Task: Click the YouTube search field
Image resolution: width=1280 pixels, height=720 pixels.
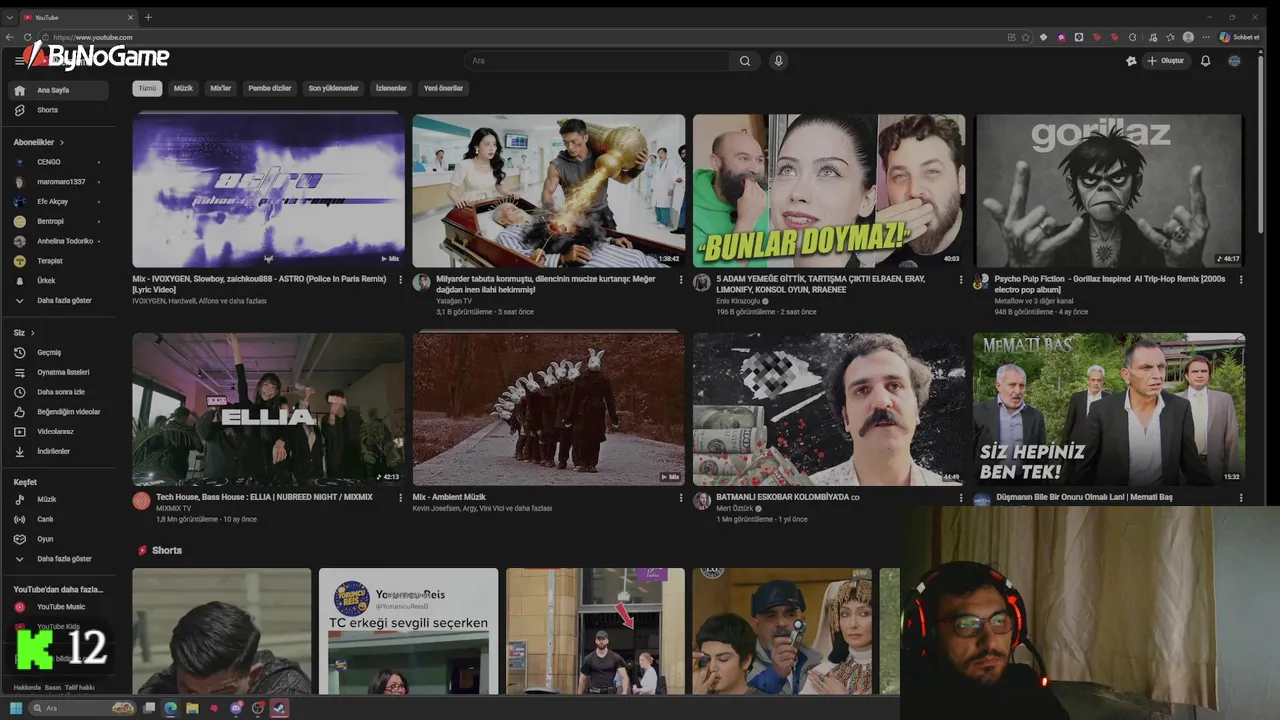Action: (x=597, y=61)
